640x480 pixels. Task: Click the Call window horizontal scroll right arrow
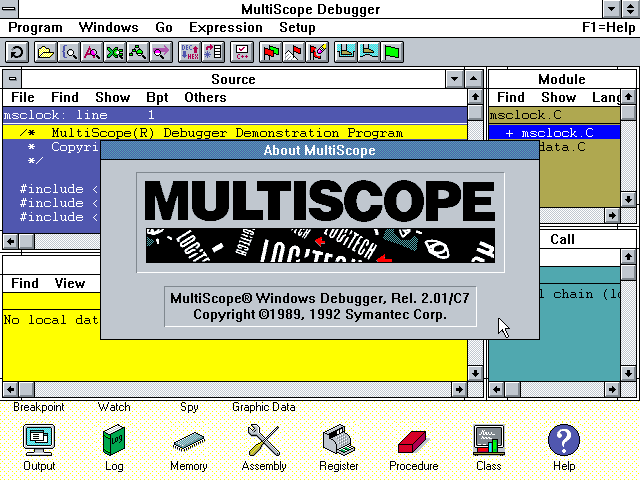pos(612,389)
